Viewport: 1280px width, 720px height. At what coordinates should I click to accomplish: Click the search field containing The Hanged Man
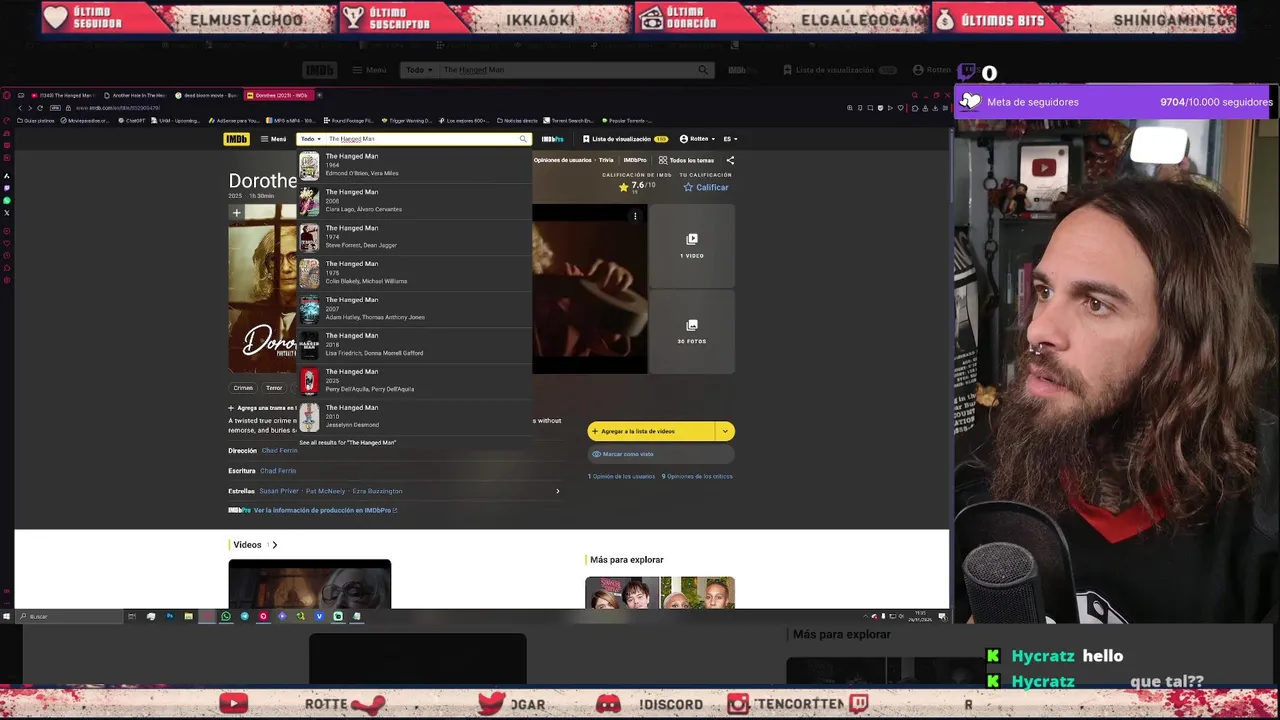click(x=420, y=139)
